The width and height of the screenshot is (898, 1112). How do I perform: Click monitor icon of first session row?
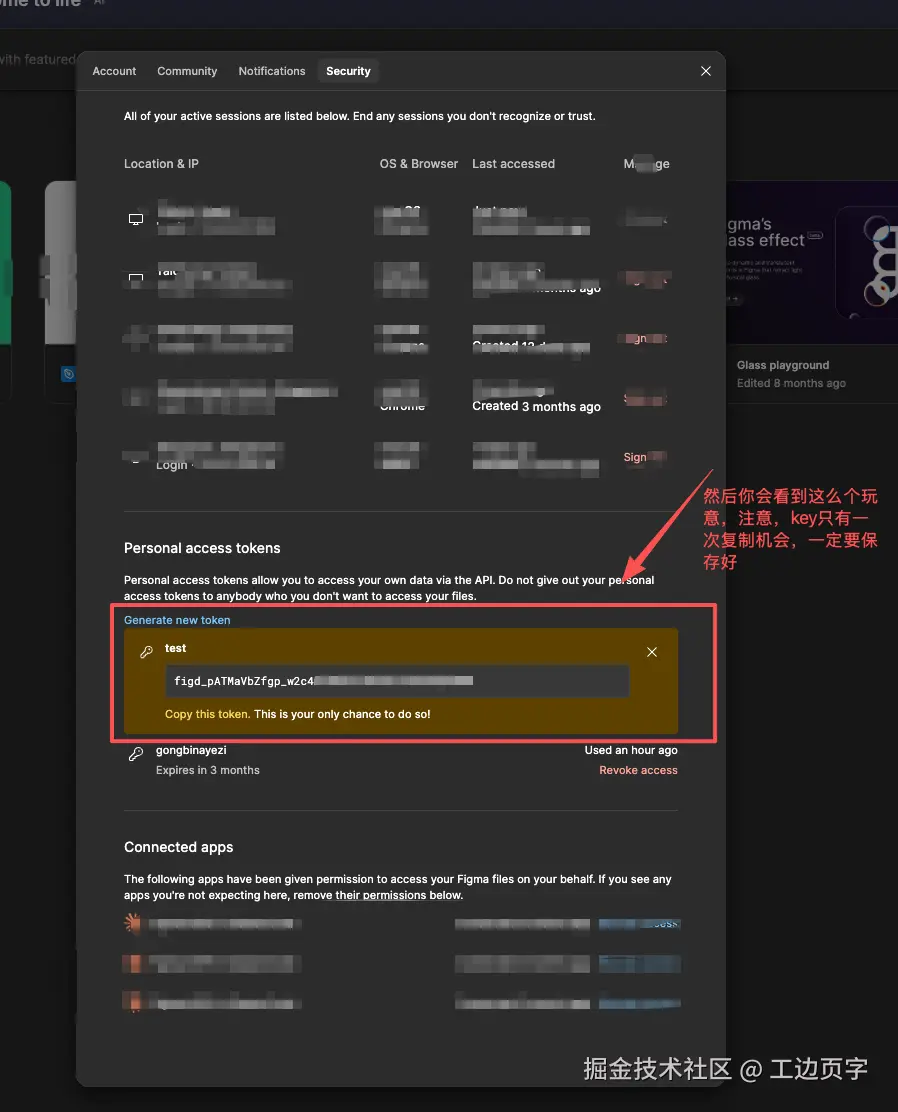[135, 219]
